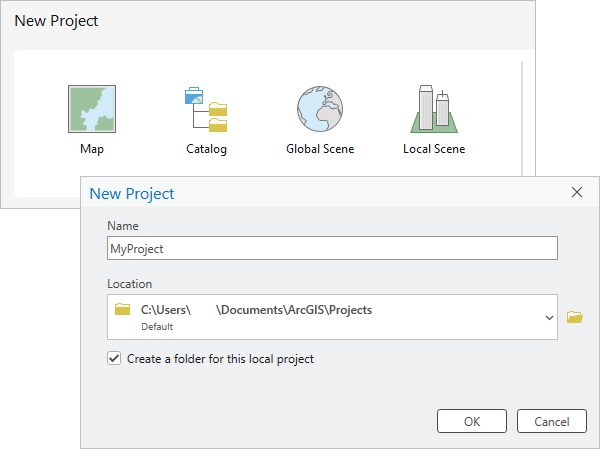The width and height of the screenshot is (600, 449).
Task: Select the Map project template icon
Action: pyautogui.click(x=92, y=109)
